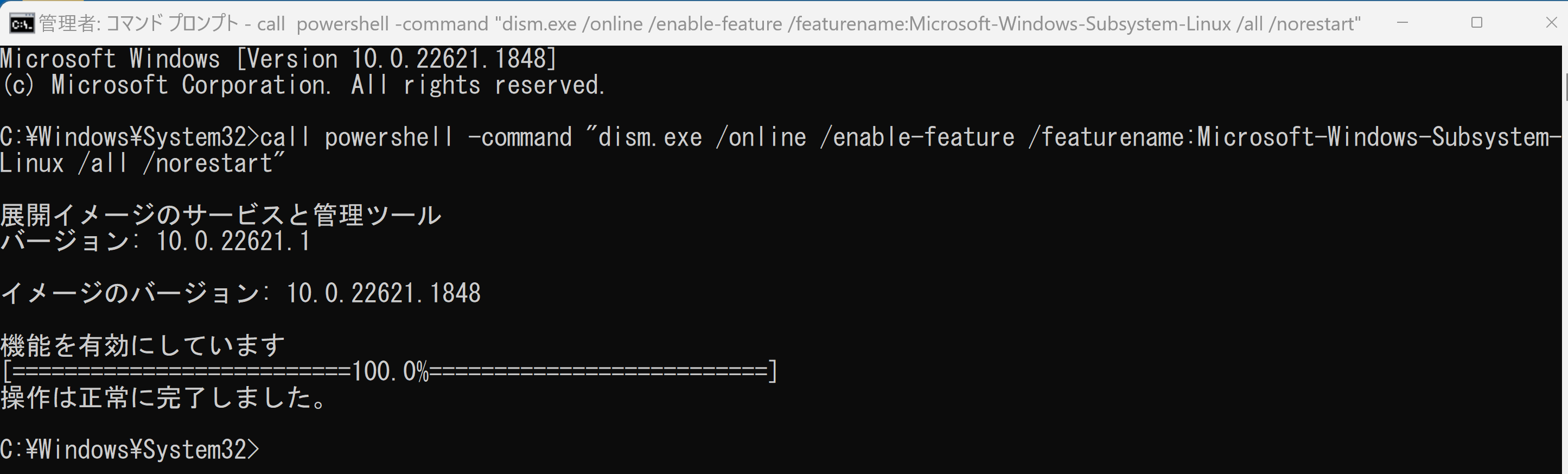Maximize the Command Prompt window
Image resolution: width=1568 pixels, height=474 pixels.
(x=1477, y=23)
